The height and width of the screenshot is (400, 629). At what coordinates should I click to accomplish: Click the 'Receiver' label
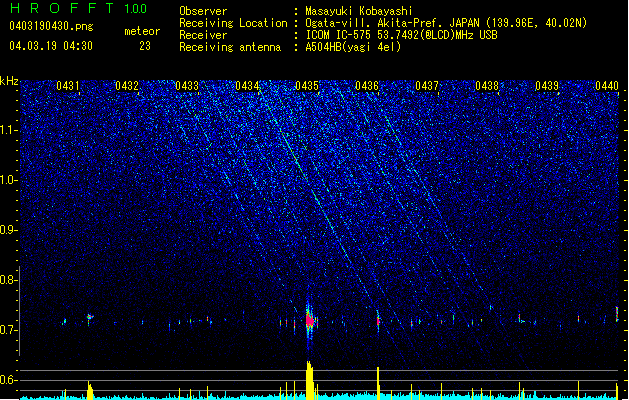[203, 35]
